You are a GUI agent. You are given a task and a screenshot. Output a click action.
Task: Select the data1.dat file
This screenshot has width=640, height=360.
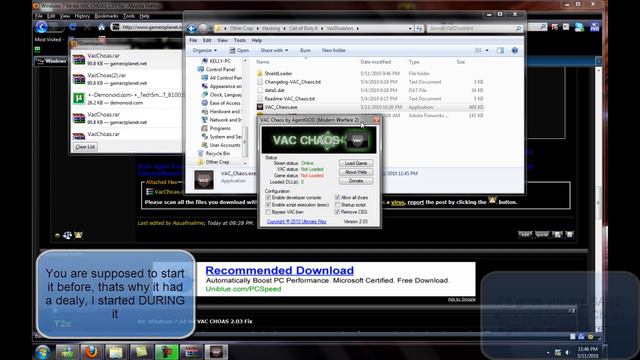click(274, 90)
